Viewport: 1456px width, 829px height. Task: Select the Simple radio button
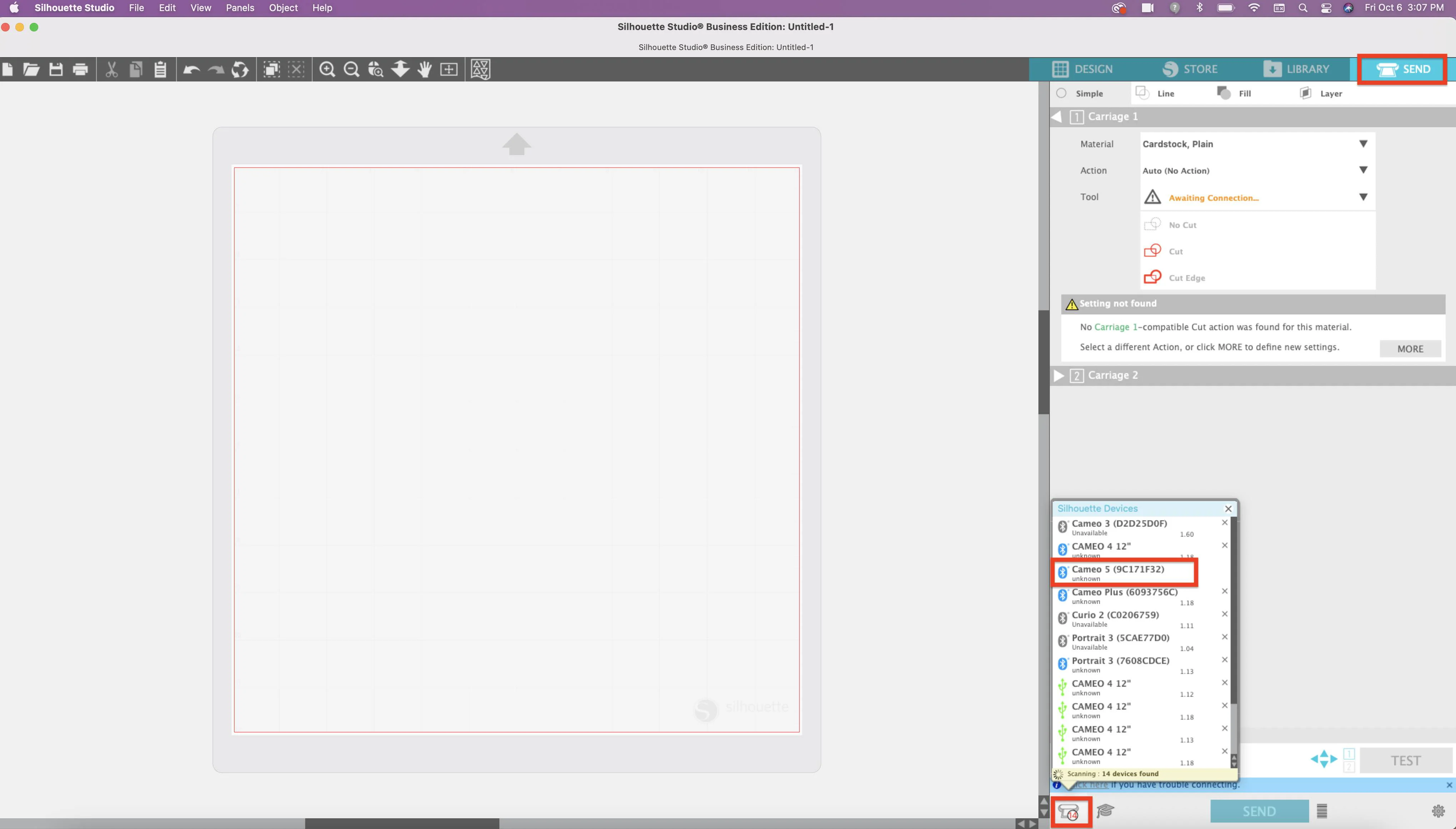tap(1062, 93)
